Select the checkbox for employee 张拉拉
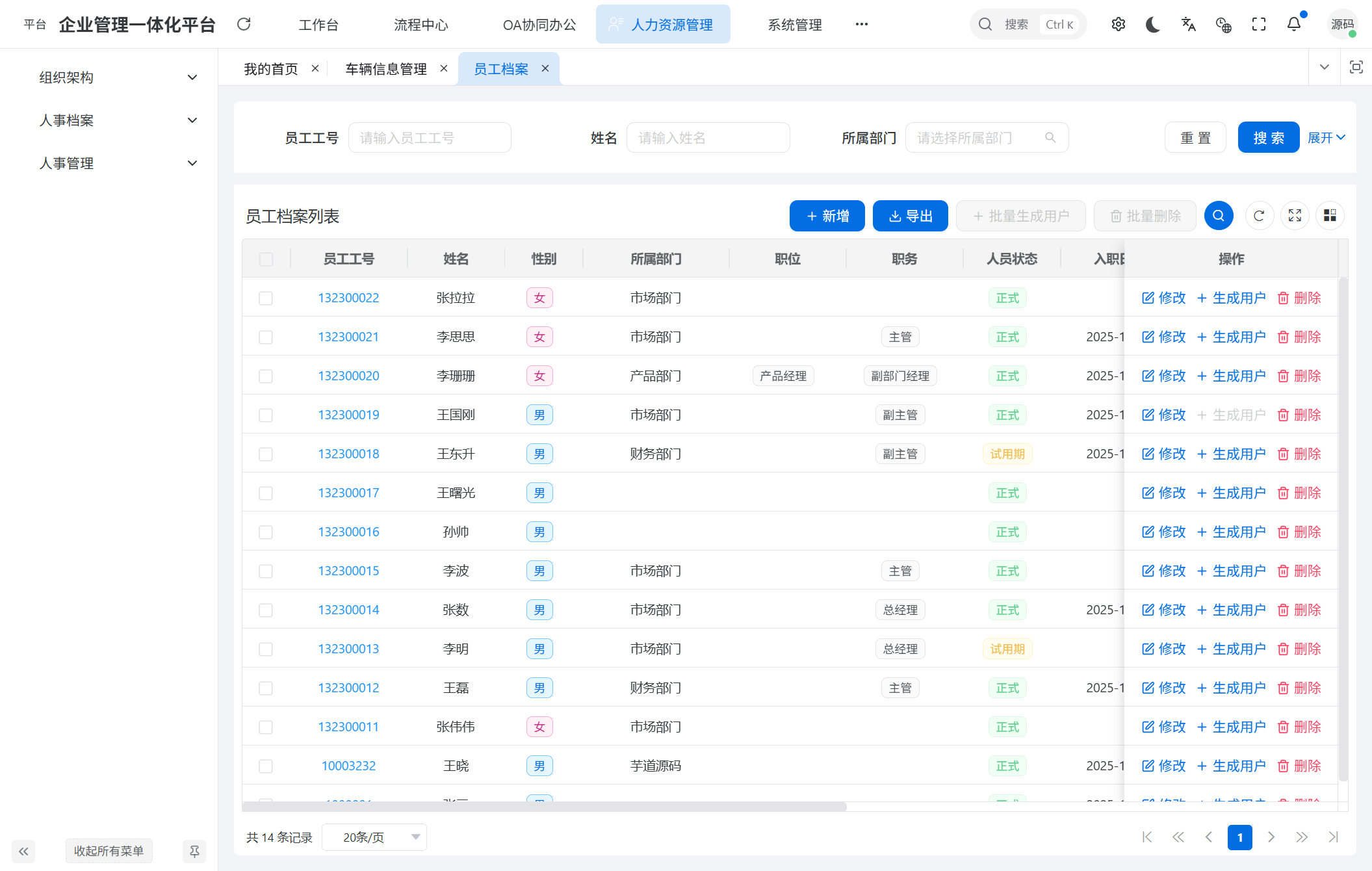This screenshot has height=871, width=1372. pyautogui.click(x=266, y=298)
